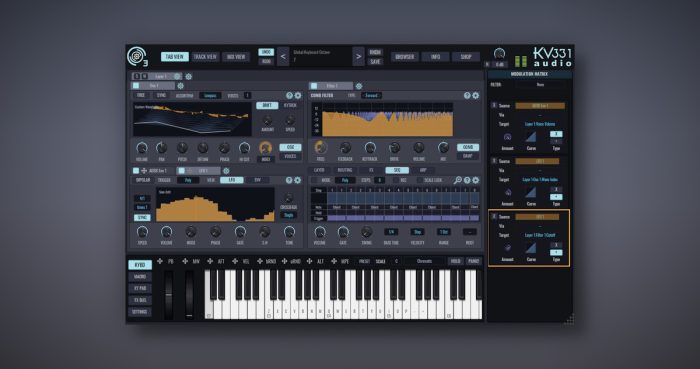Open the sequencer mode Poly dropdown

point(345,180)
